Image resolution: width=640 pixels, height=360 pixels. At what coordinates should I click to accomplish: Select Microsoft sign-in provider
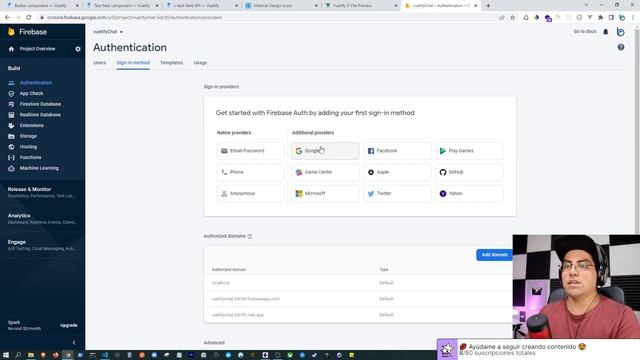(325, 193)
